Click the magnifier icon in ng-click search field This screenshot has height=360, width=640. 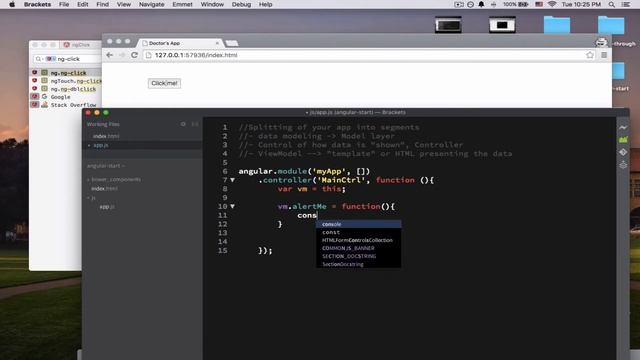(x=38, y=59)
